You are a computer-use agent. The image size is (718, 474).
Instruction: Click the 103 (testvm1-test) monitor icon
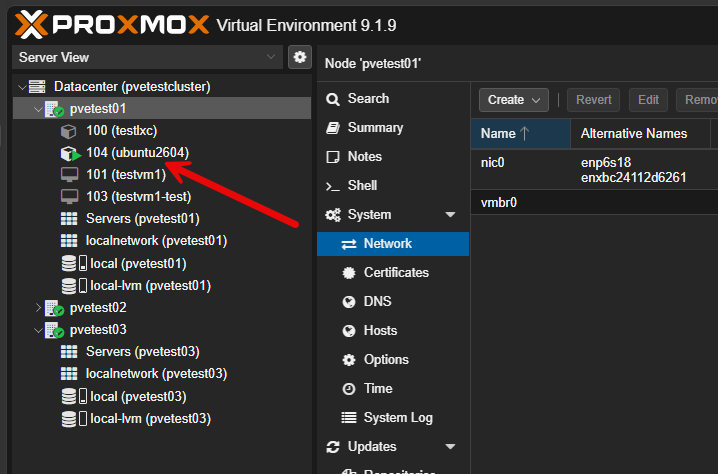(x=70, y=197)
